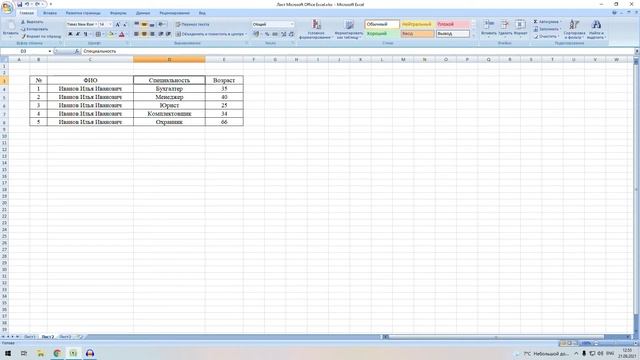This screenshot has width=640, height=360.
Task: Apply the Обычный cell style
Action: (382, 24)
